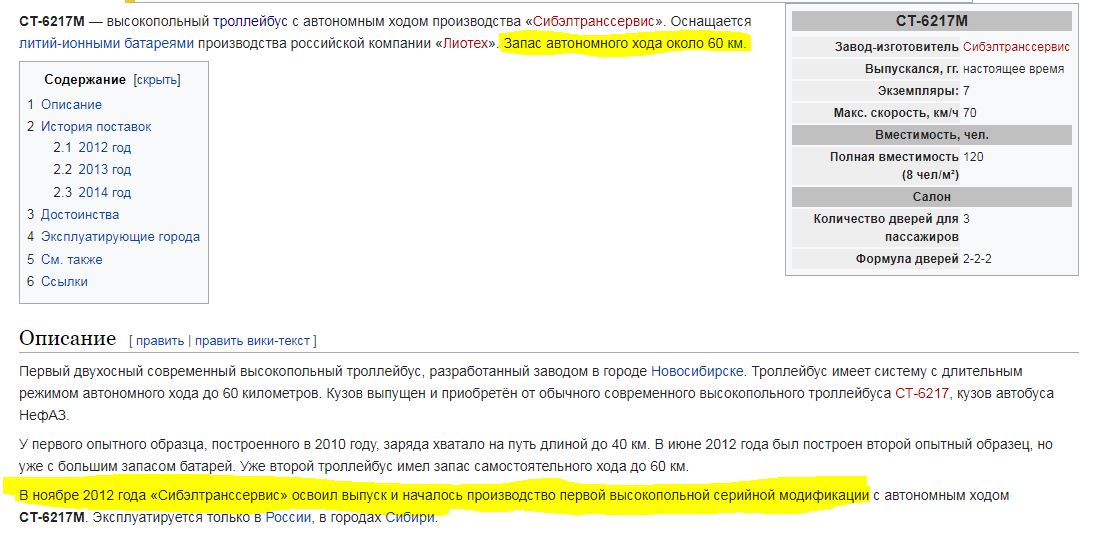Viewport: 1093px width, 543px height.
Task: Click infobox header «Салон»
Action: [932, 197]
